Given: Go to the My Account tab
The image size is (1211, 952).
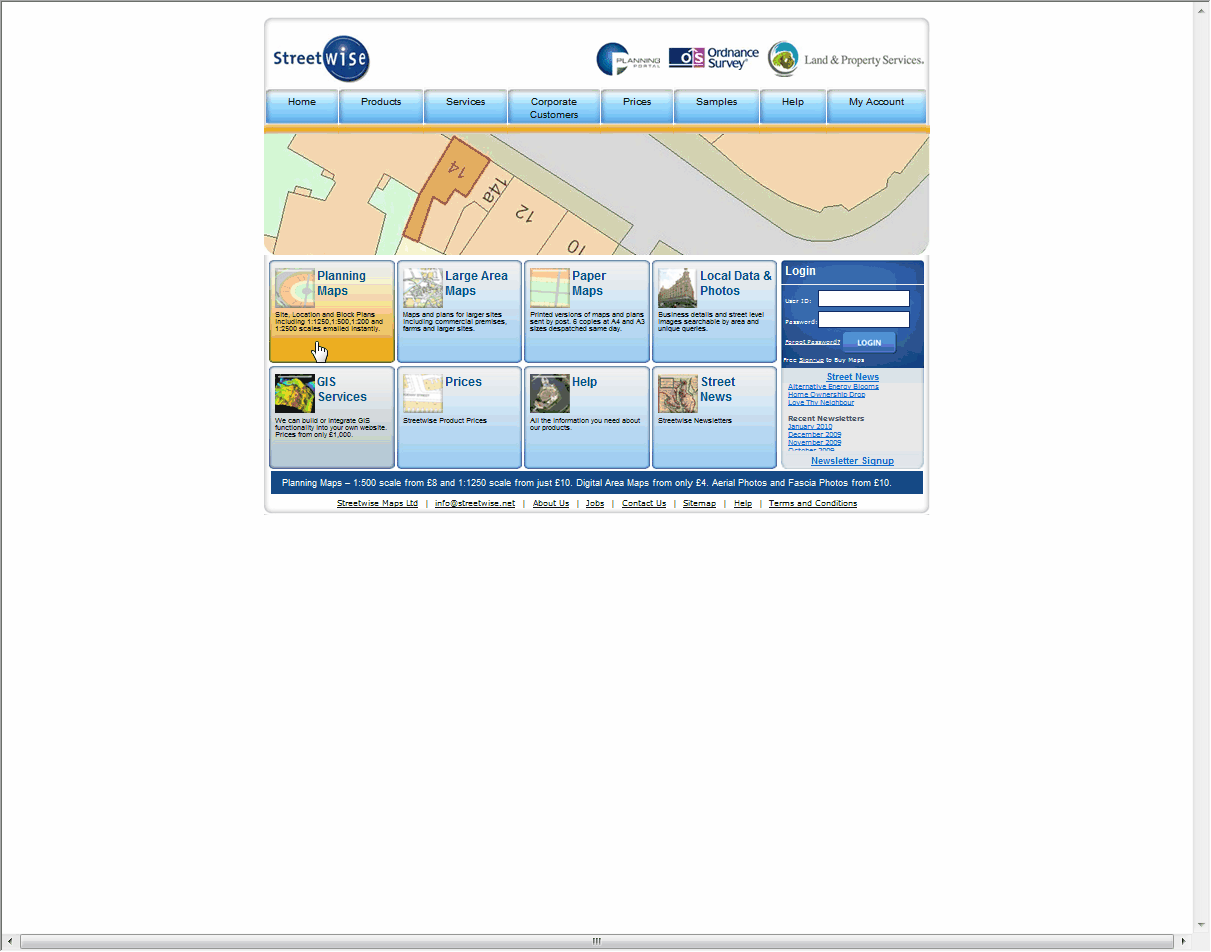Looking at the screenshot, I should tap(876, 102).
